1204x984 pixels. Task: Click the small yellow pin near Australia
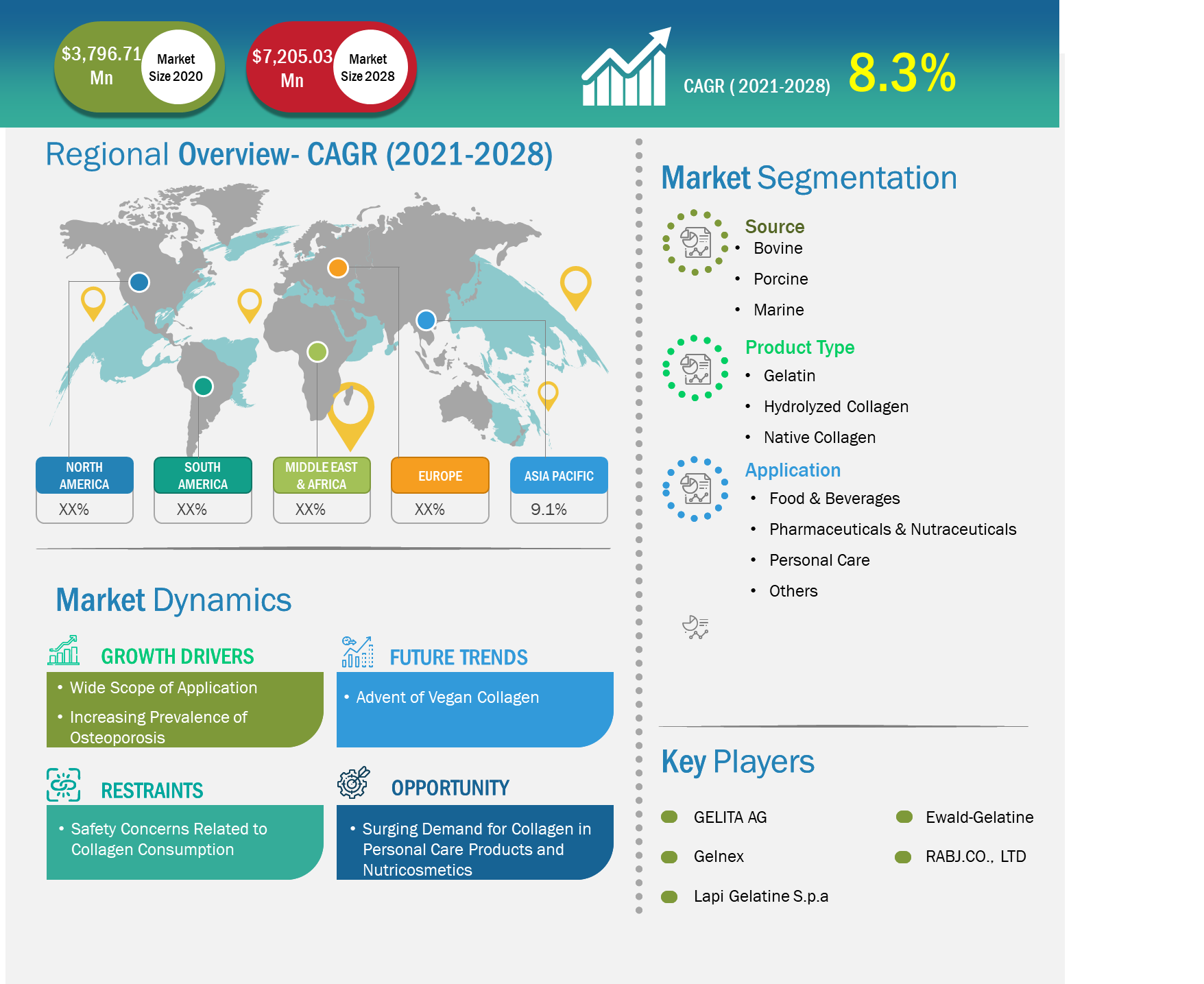[548, 396]
